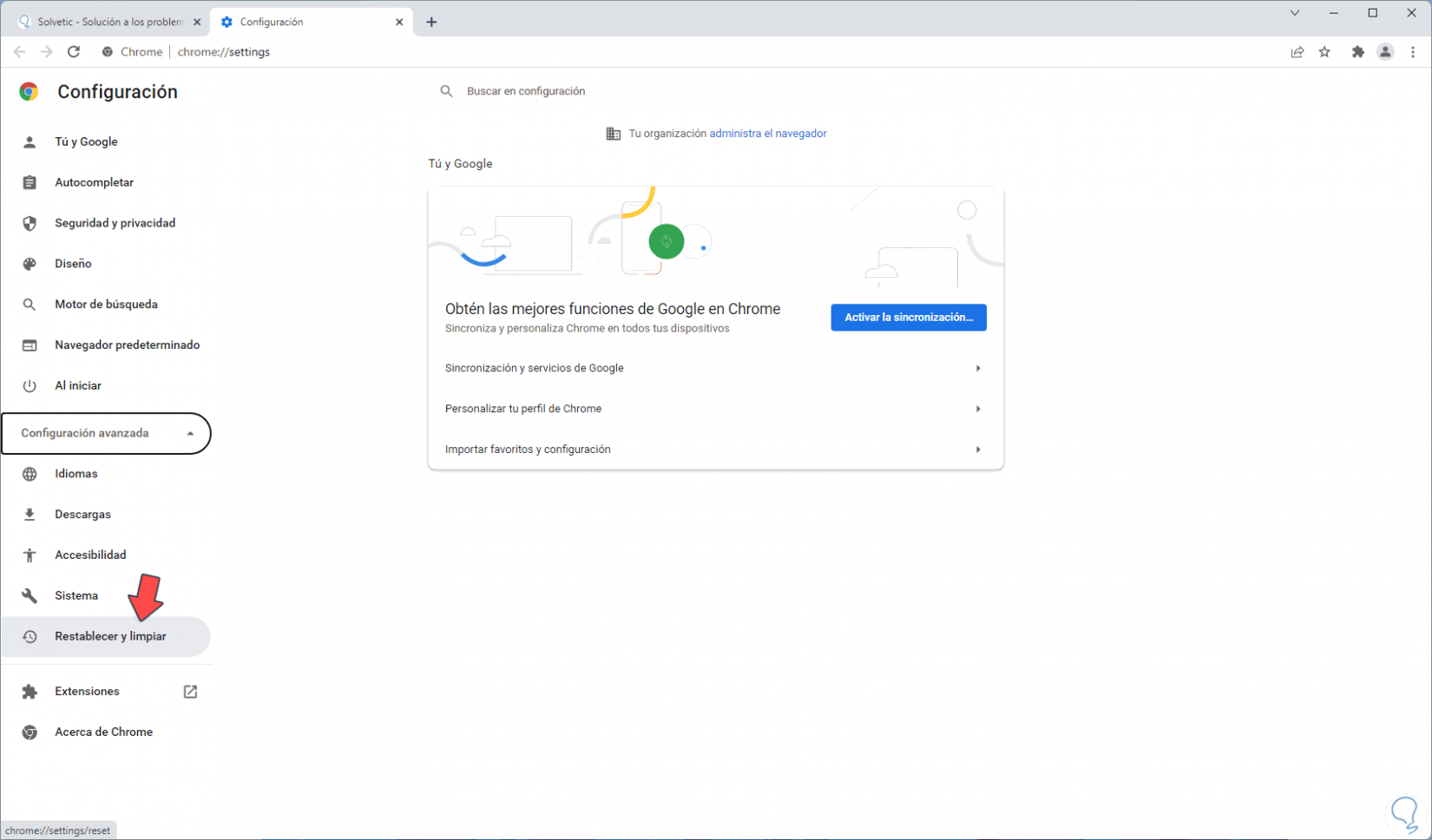Click the address bar showing chrome://settings
The image size is (1432, 840).
tap(686, 52)
